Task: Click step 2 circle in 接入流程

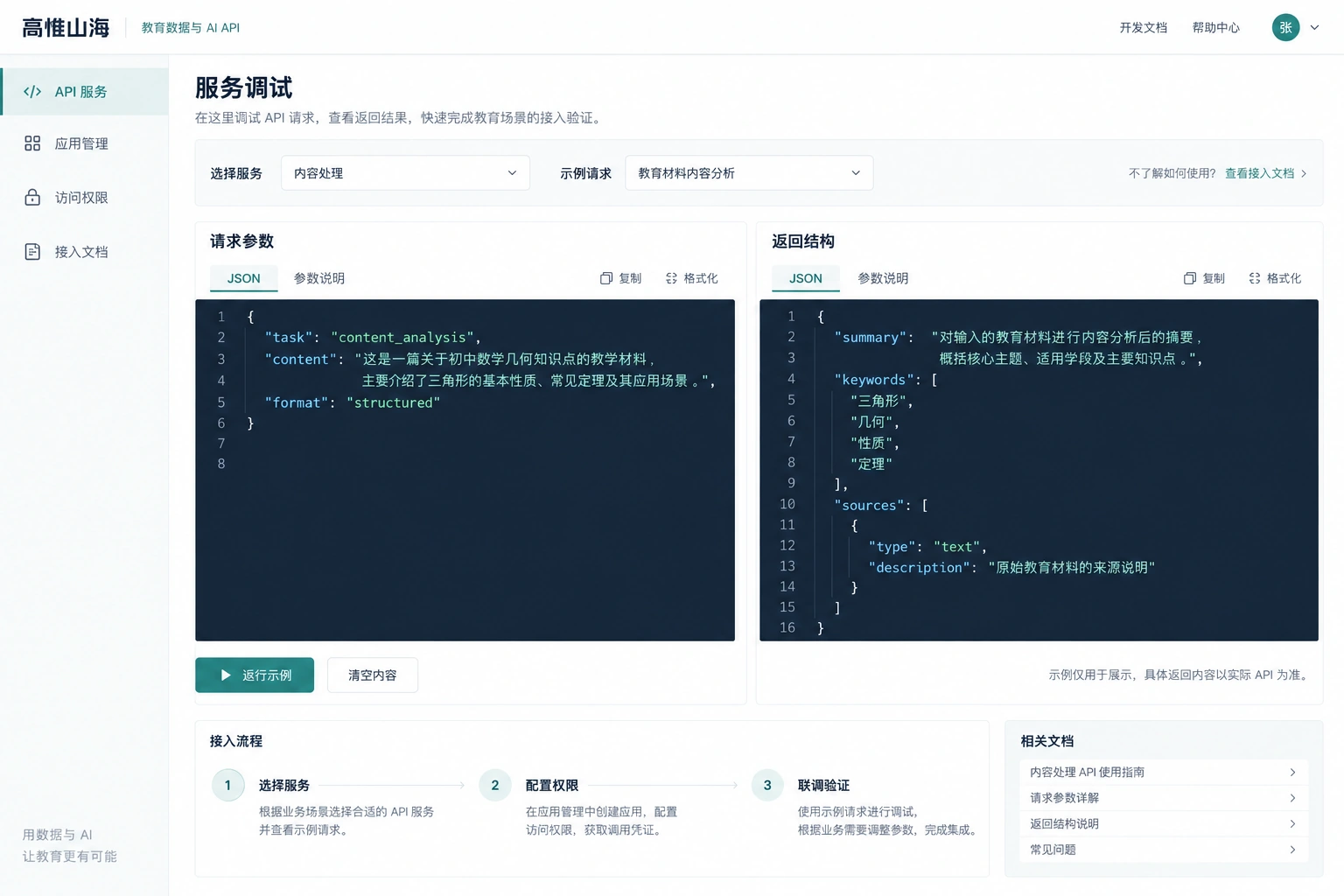Action: 494,785
